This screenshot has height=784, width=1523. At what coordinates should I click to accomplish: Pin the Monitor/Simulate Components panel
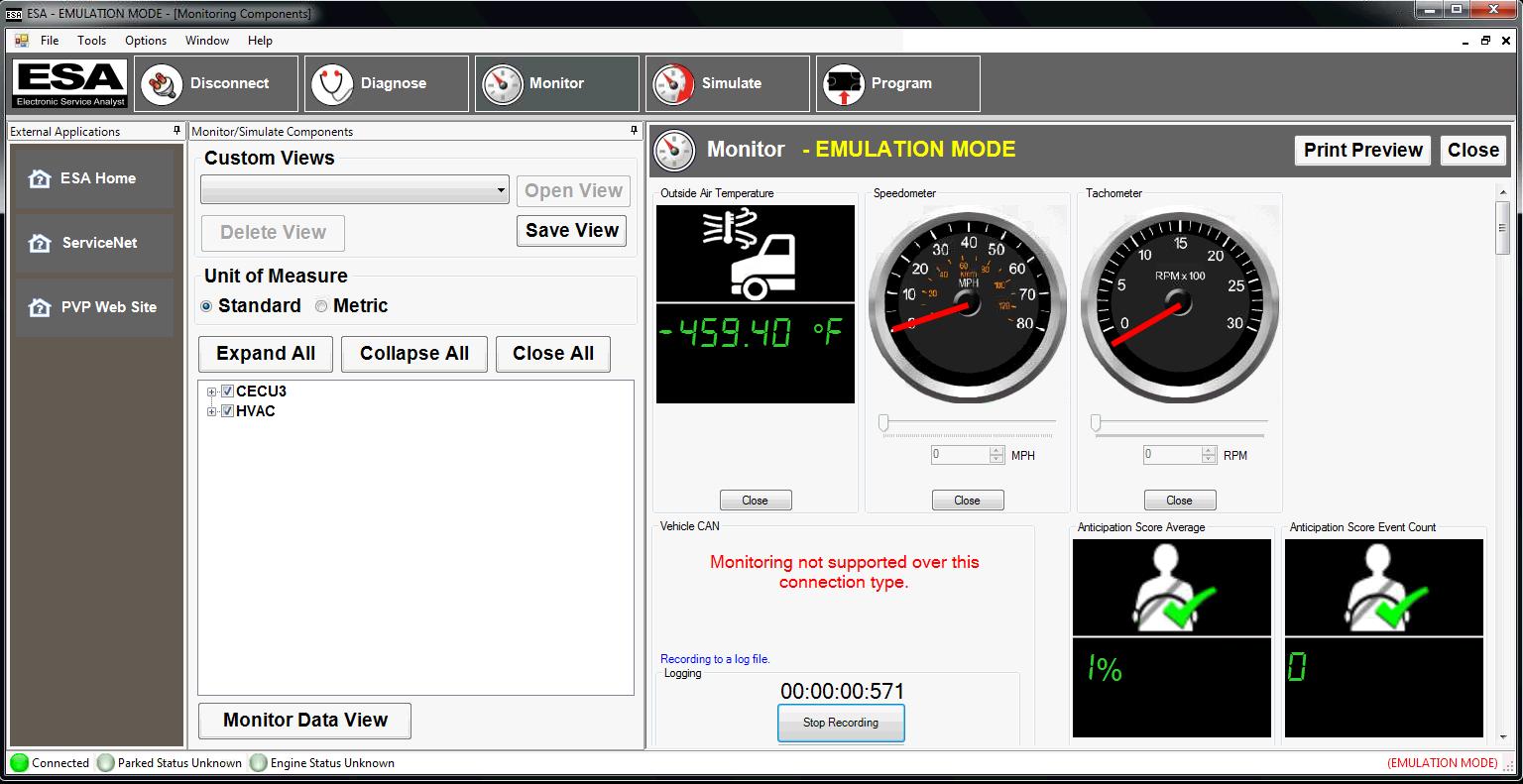(x=635, y=131)
